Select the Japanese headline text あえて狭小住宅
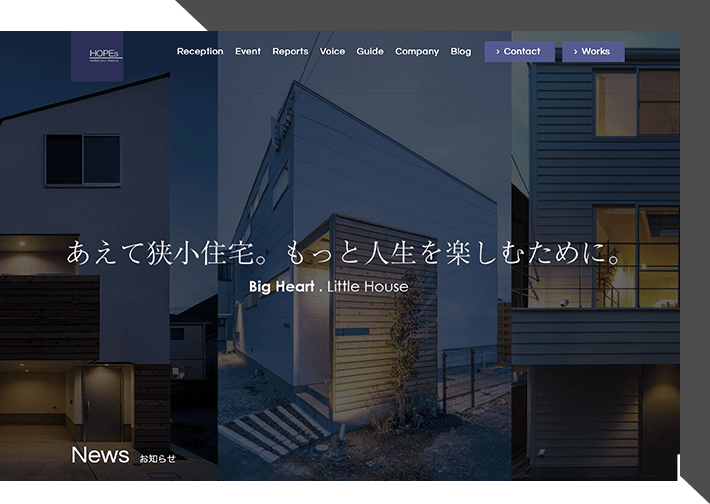710x504 pixels. (167, 253)
